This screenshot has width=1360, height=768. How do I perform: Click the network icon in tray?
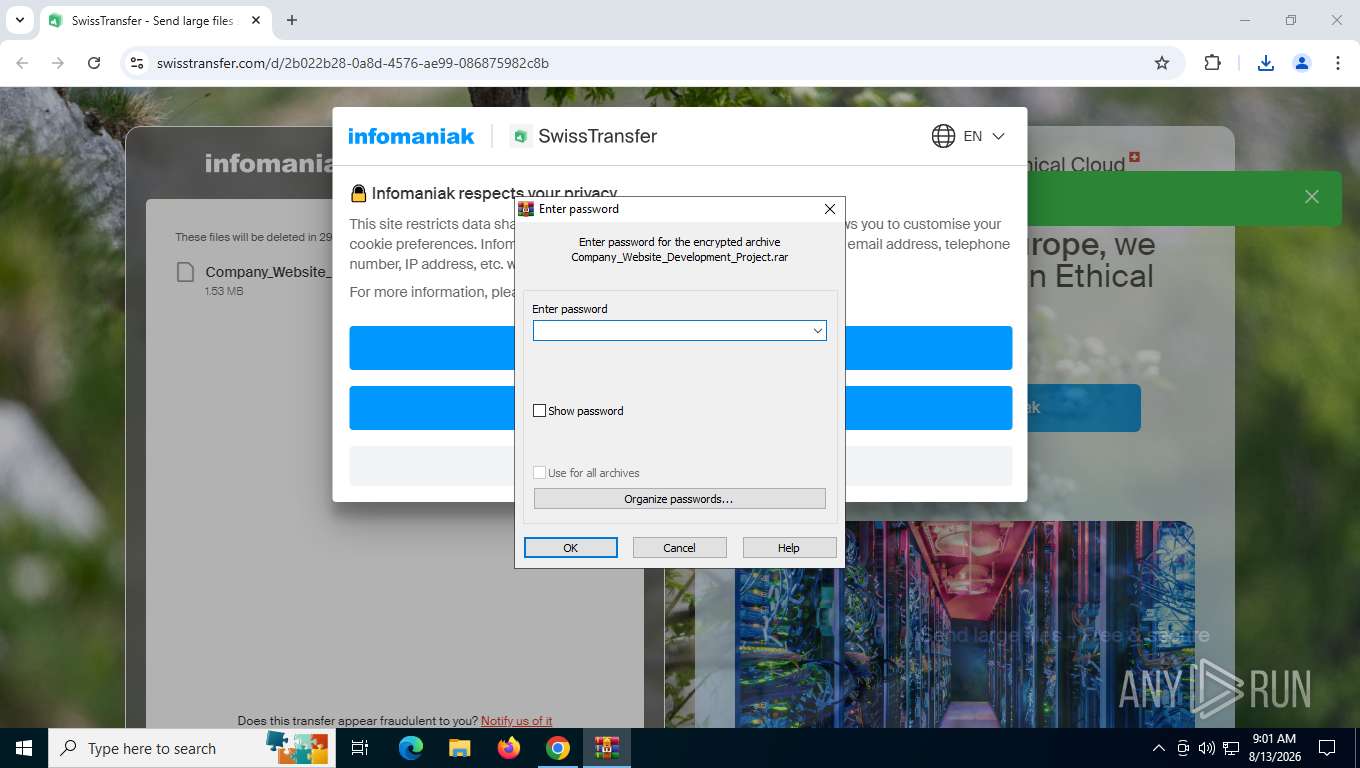point(1231,748)
